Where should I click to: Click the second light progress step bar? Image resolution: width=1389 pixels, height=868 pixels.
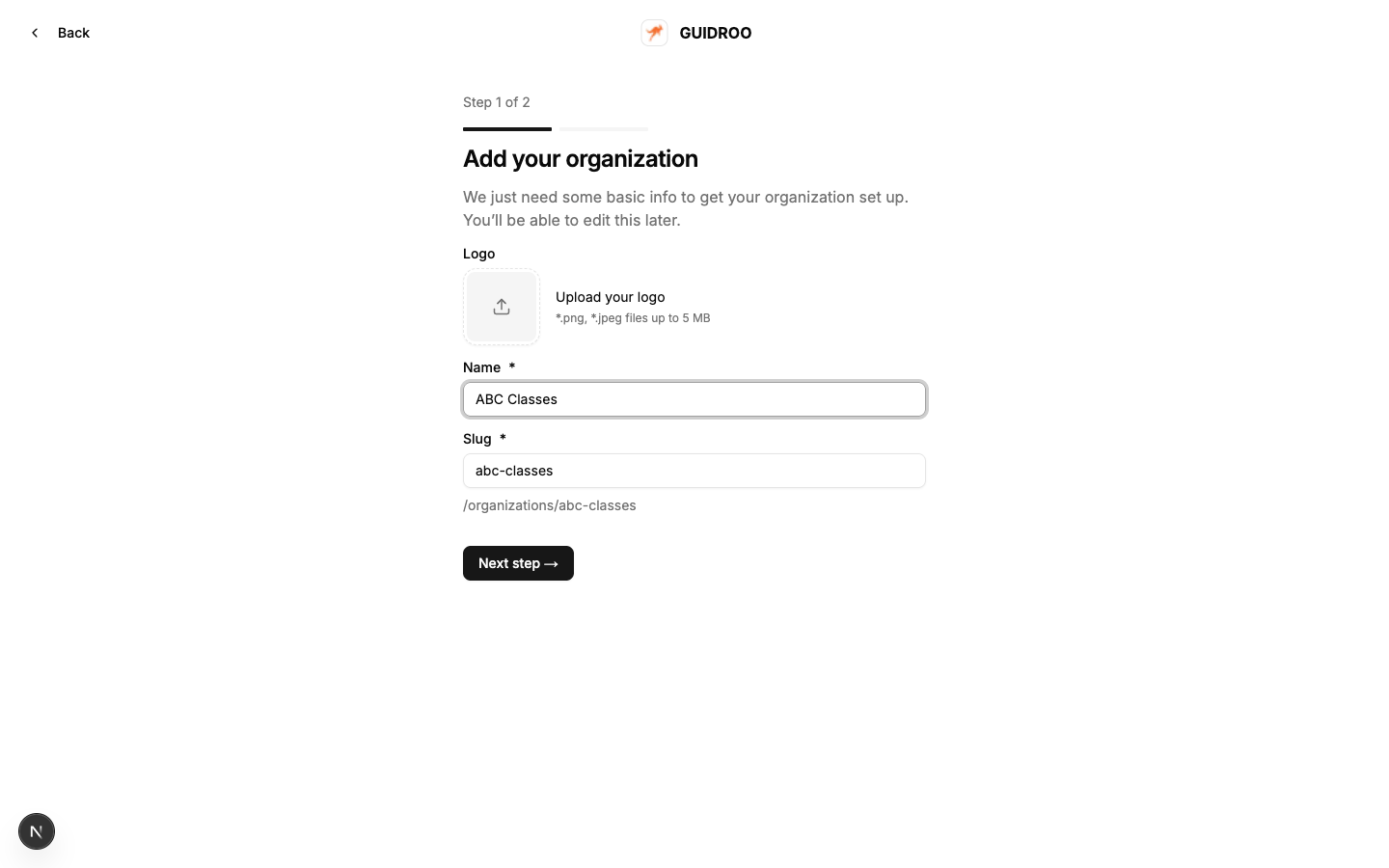[x=604, y=128]
